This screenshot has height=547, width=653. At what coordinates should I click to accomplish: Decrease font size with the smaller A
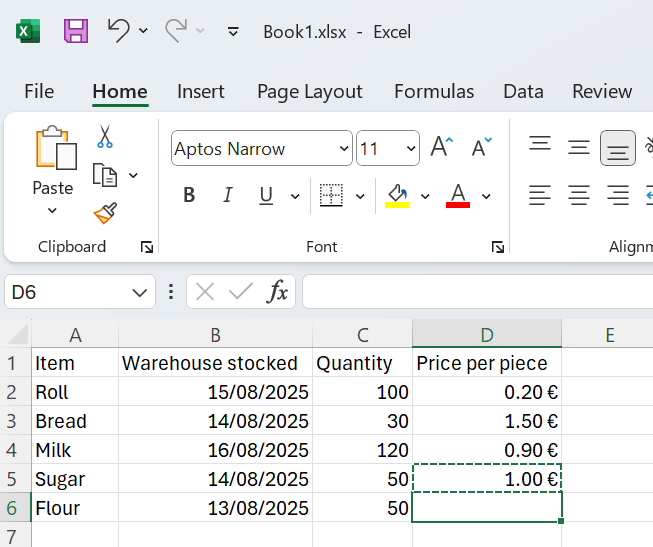[482, 147]
